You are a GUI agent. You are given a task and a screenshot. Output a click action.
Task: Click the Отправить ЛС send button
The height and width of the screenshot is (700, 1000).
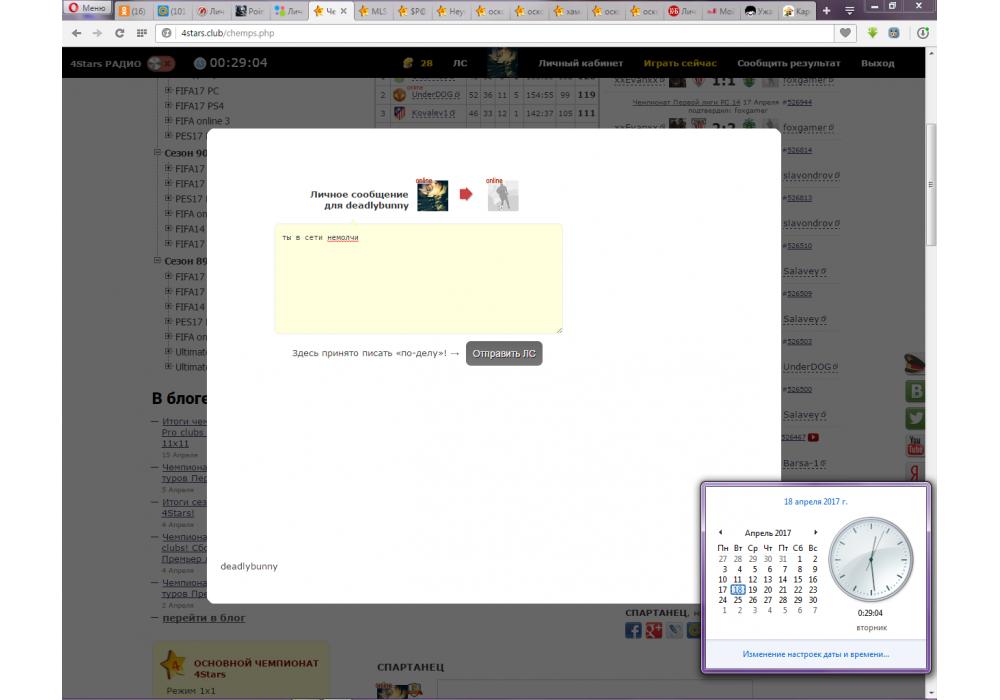pos(504,353)
